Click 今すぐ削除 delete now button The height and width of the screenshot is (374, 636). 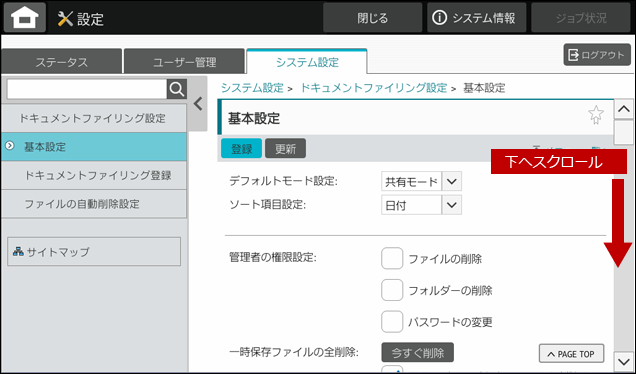pyautogui.click(x=417, y=353)
